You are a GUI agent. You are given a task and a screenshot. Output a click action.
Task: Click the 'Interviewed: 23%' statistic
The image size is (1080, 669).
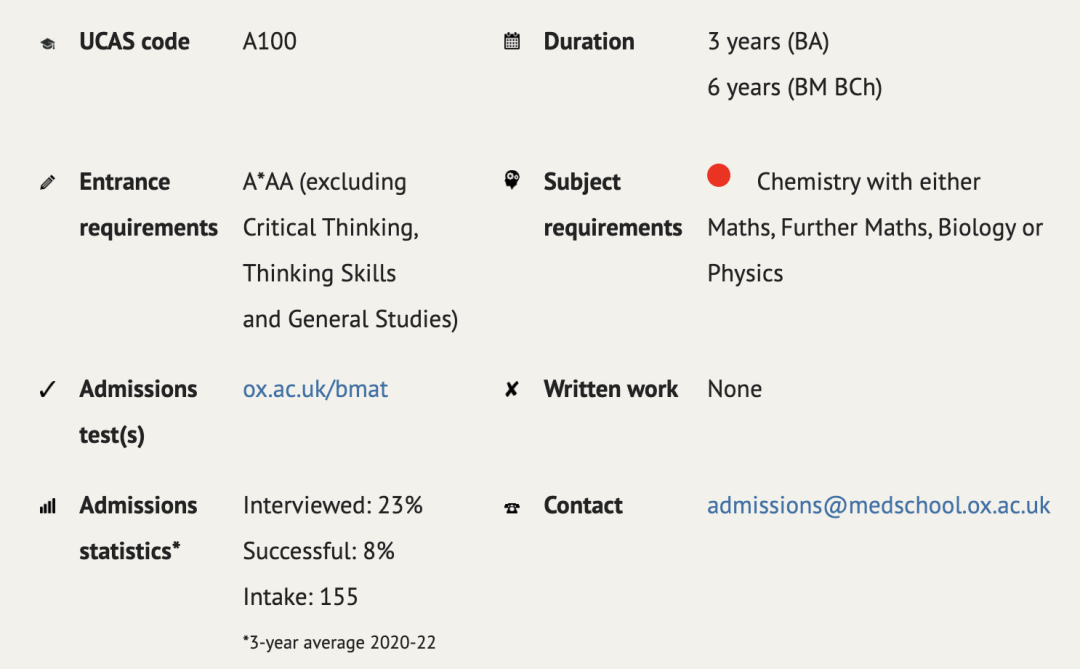333,506
